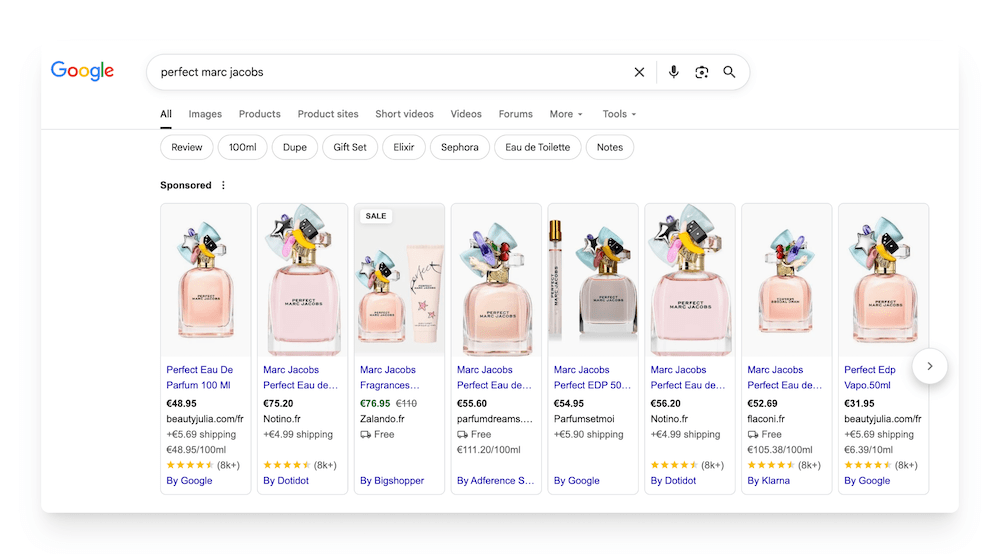
Task: Clear the search query with X icon
Action: tap(639, 72)
